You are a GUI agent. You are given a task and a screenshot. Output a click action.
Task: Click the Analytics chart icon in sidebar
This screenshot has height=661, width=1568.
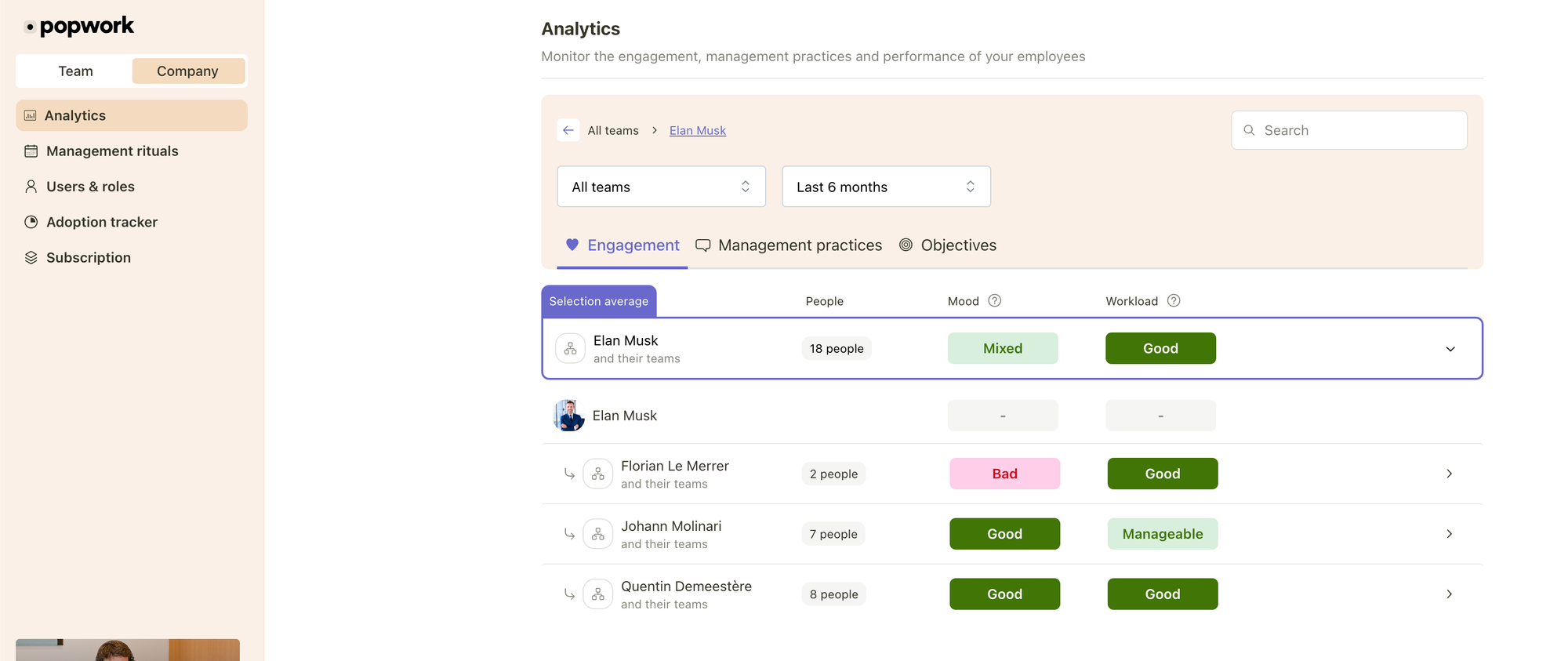pos(31,115)
